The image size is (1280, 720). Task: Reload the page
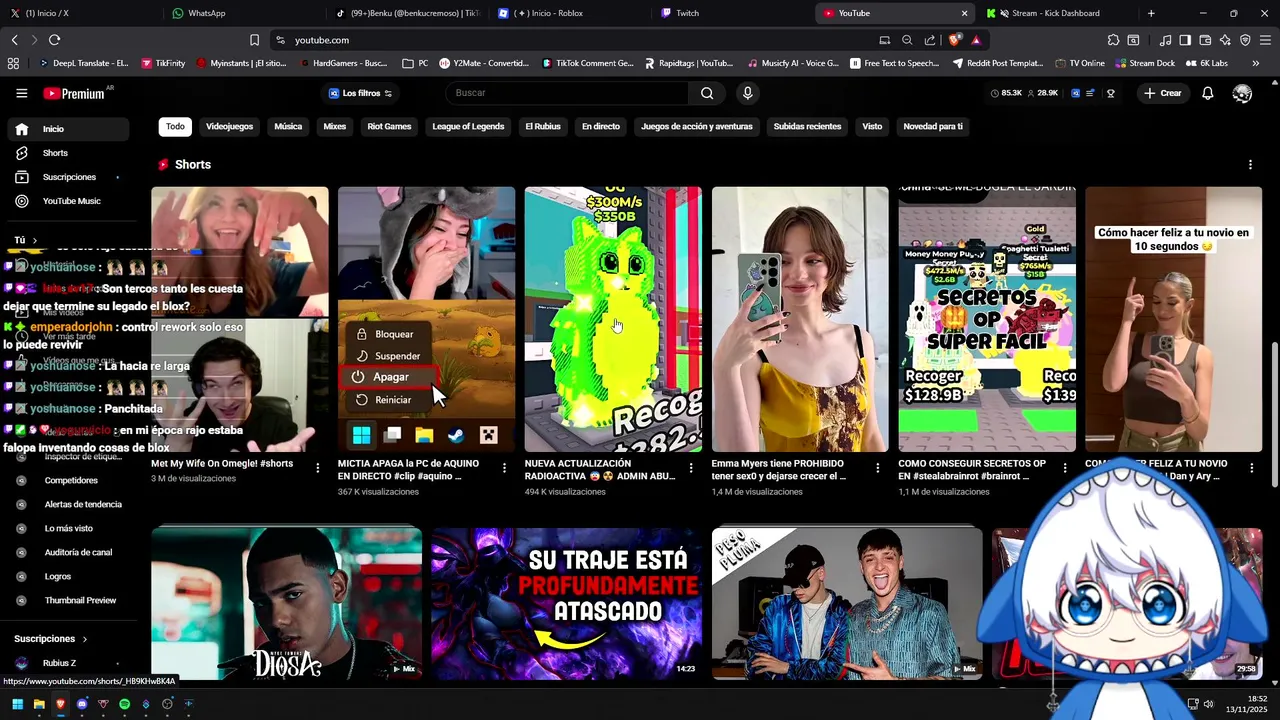[54, 40]
